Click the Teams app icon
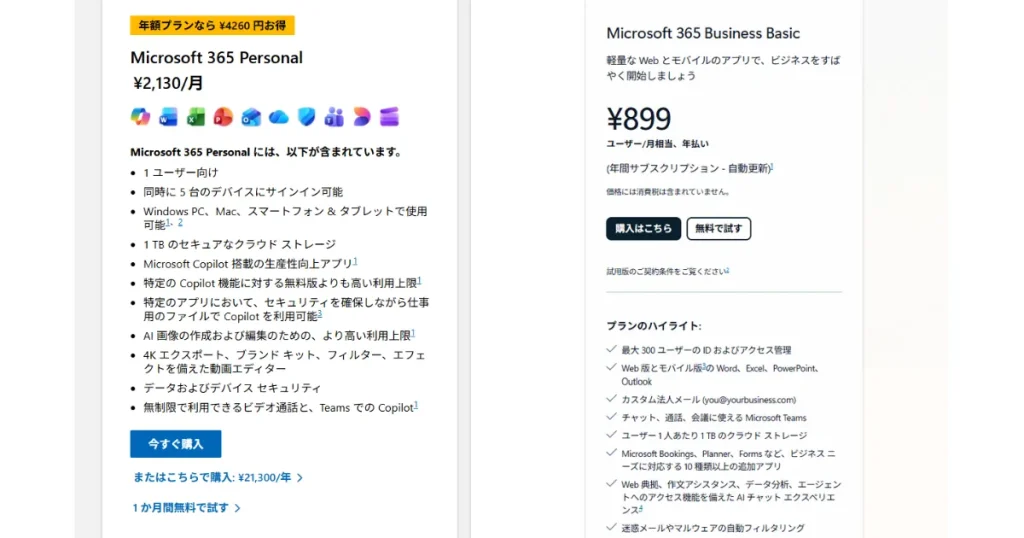Viewport: 1024px width, 538px height. pos(334,117)
